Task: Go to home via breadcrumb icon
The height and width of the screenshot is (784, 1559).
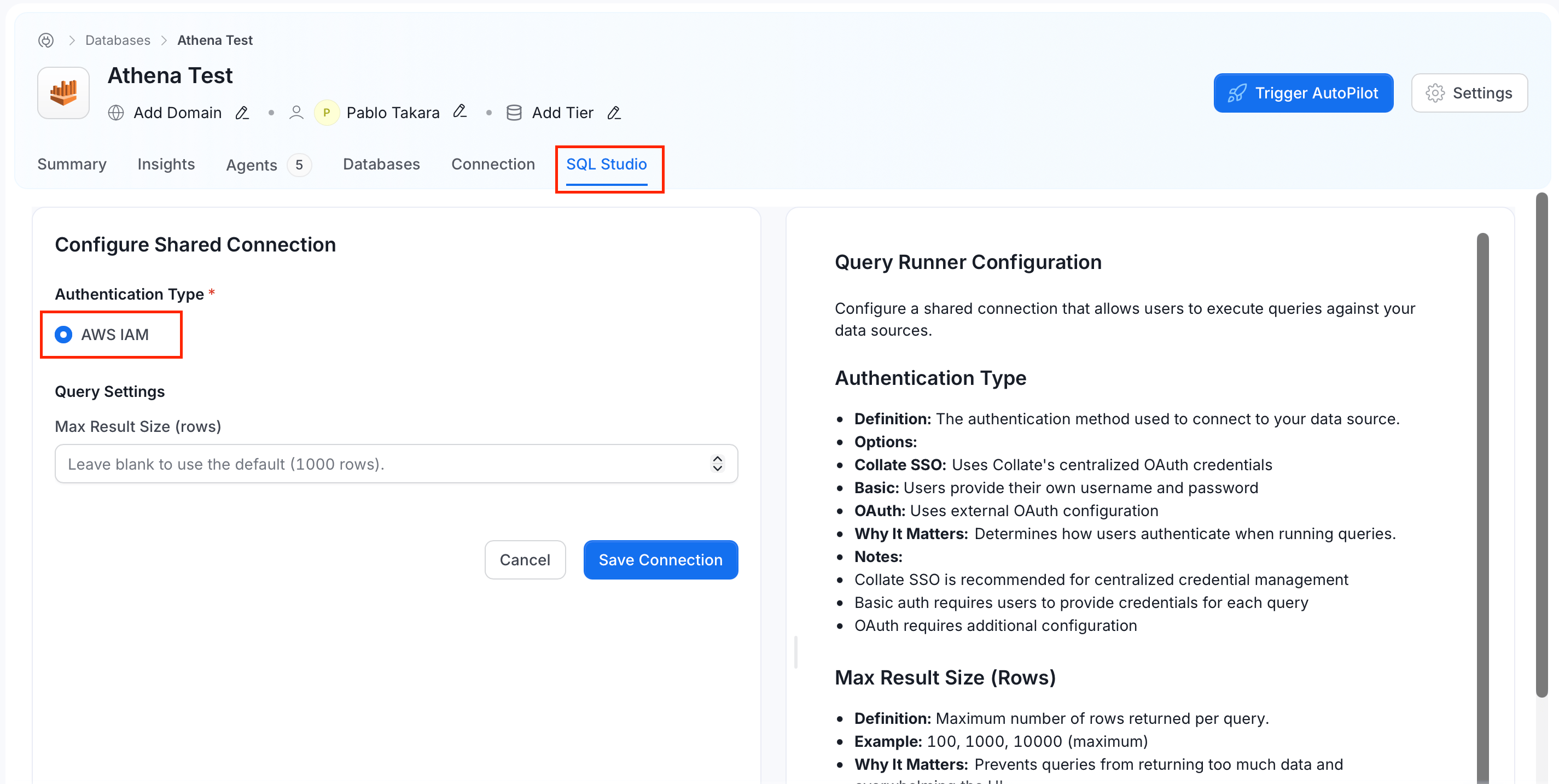Action: pyautogui.click(x=46, y=40)
